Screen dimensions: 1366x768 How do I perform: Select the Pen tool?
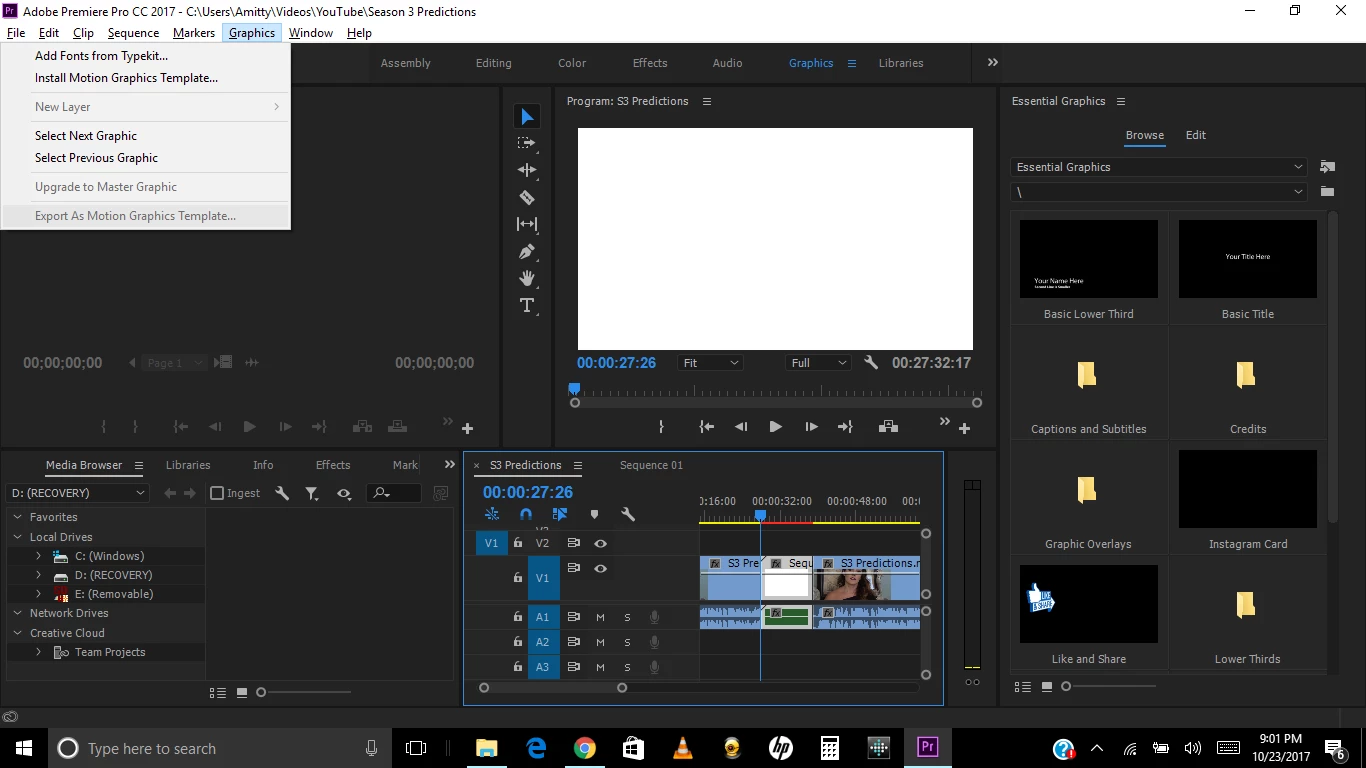click(527, 251)
